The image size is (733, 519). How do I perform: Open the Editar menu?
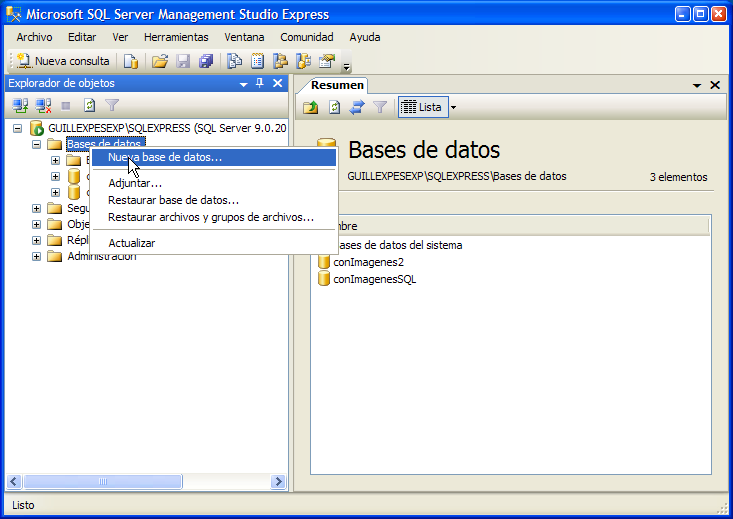[82, 37]
